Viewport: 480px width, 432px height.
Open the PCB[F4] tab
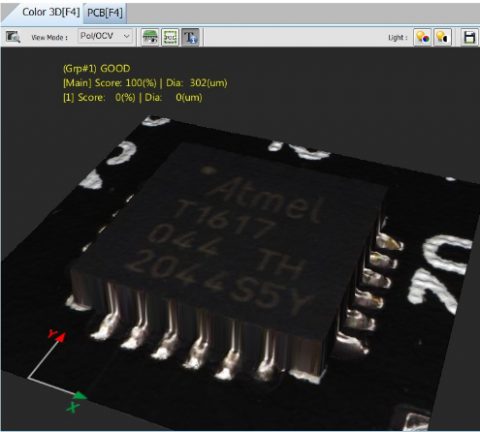tap(105, 13)
